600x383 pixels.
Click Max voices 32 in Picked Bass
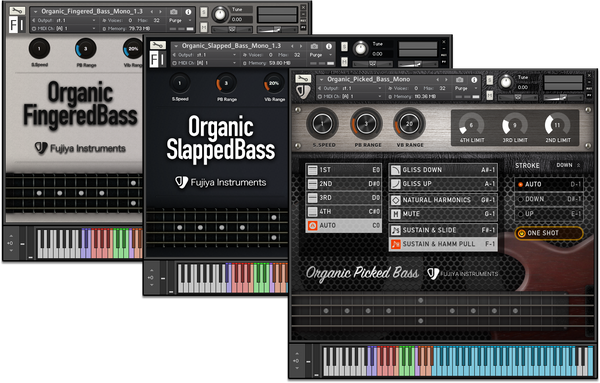(x=443, y=88)
